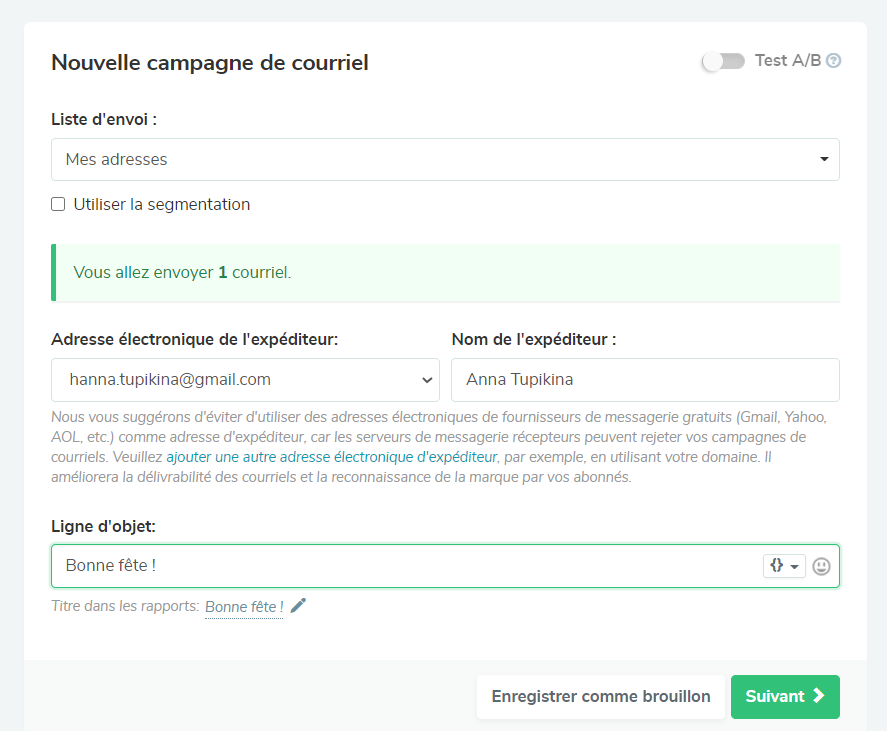Click the "Ligne d'objet:" field label
The image size is (887, 731).
103,525
